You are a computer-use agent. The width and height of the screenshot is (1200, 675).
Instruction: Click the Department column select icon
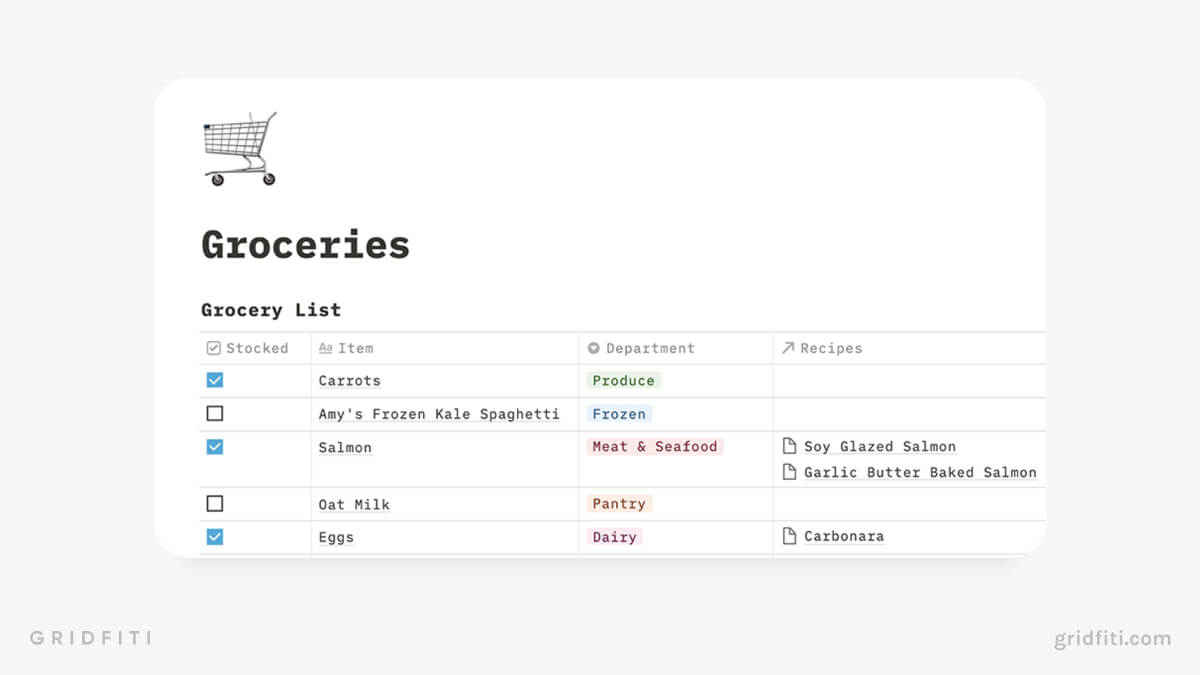pyautogui.click(x=594, y=348)
